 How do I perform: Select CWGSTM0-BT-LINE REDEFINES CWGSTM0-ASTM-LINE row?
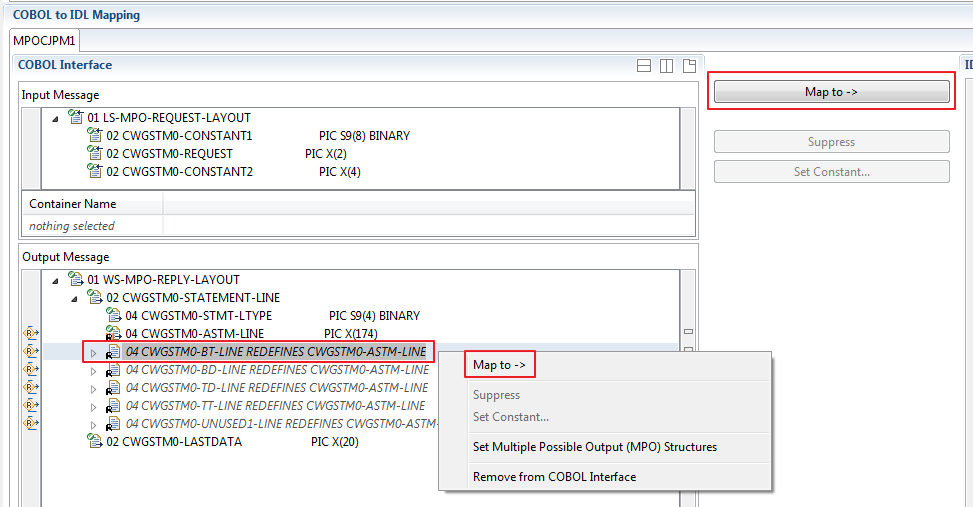point(276,352)
